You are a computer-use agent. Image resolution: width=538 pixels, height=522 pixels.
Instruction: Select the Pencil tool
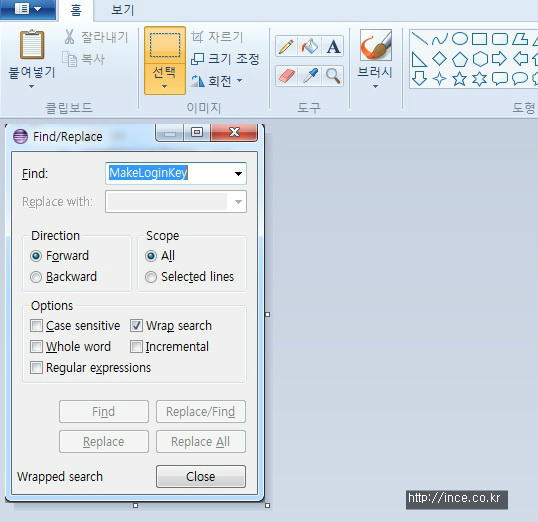(286, 46)
